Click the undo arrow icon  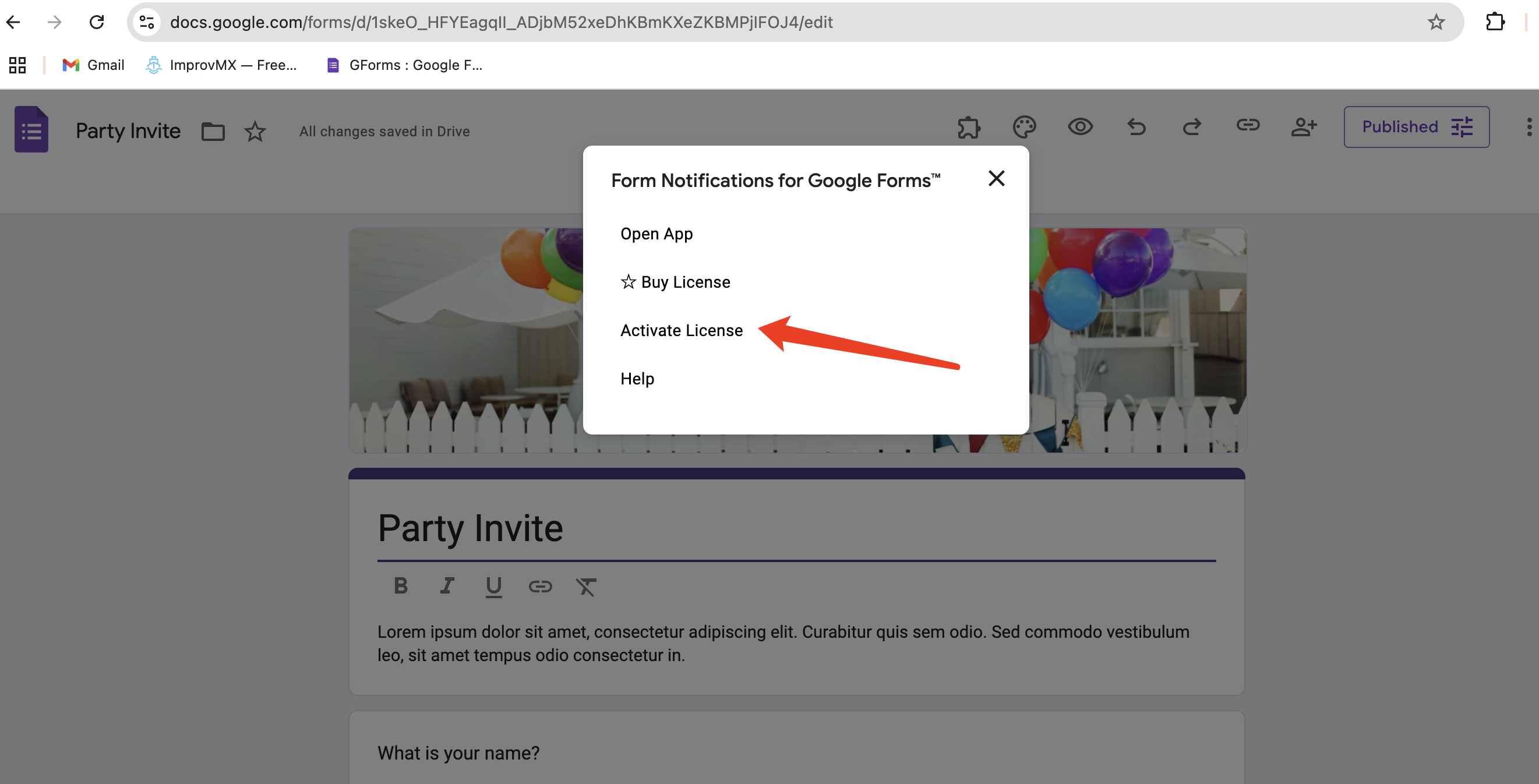(1136, 128)
